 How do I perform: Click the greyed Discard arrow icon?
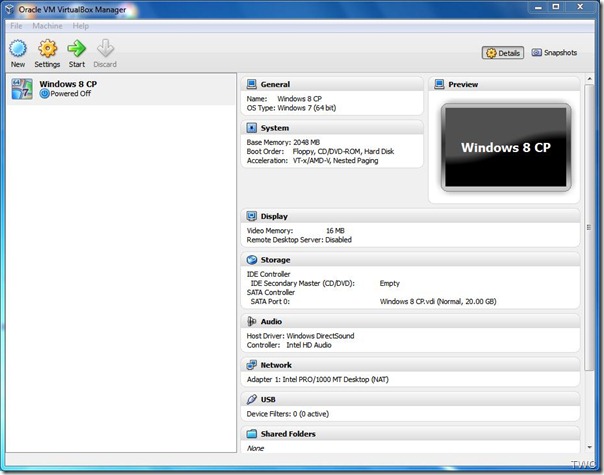[105, 48]
